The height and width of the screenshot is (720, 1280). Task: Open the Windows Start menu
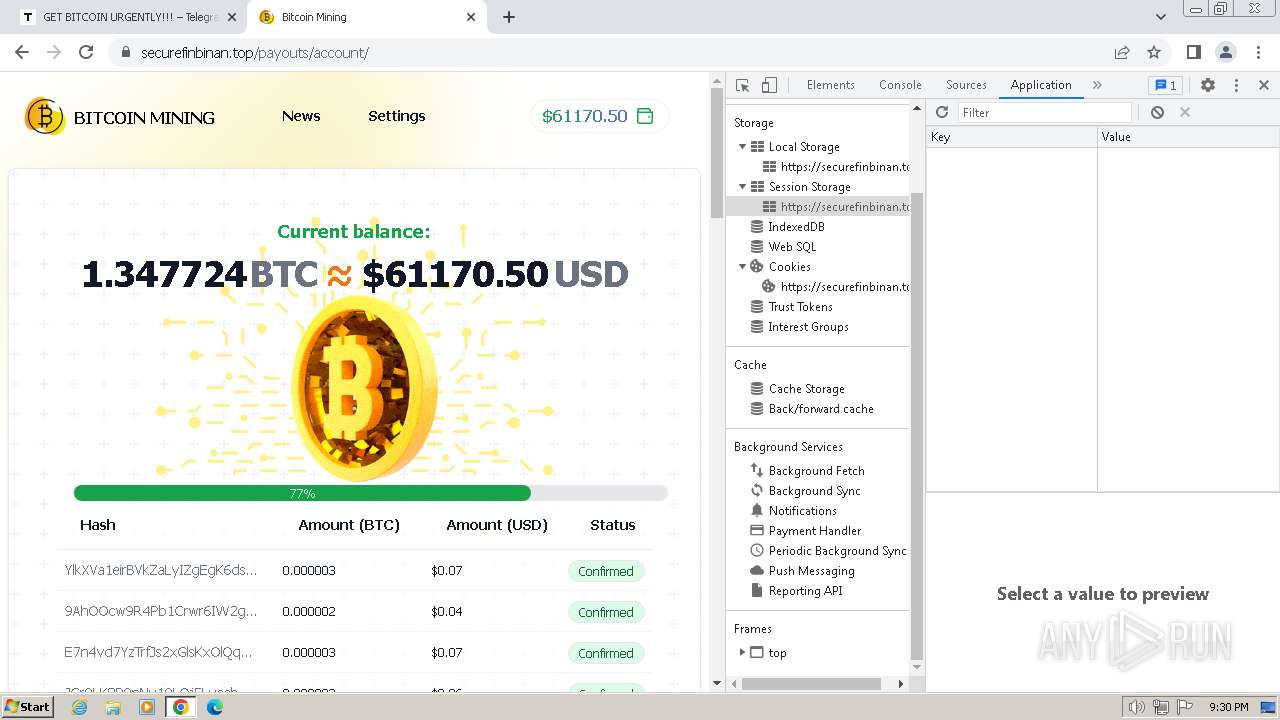[x=28, y=707]
